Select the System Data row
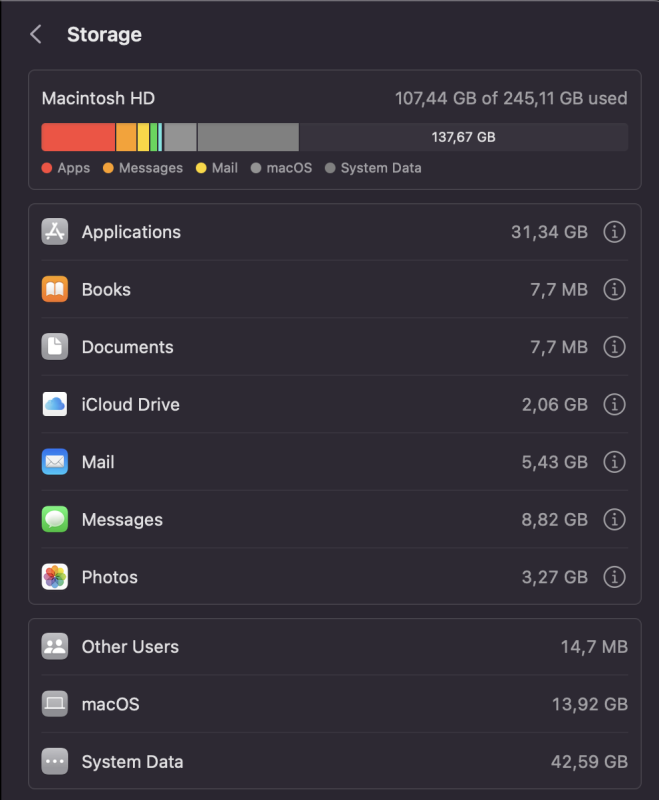The height and width of the screenshot is (800, 659). (x=335, y=762)
